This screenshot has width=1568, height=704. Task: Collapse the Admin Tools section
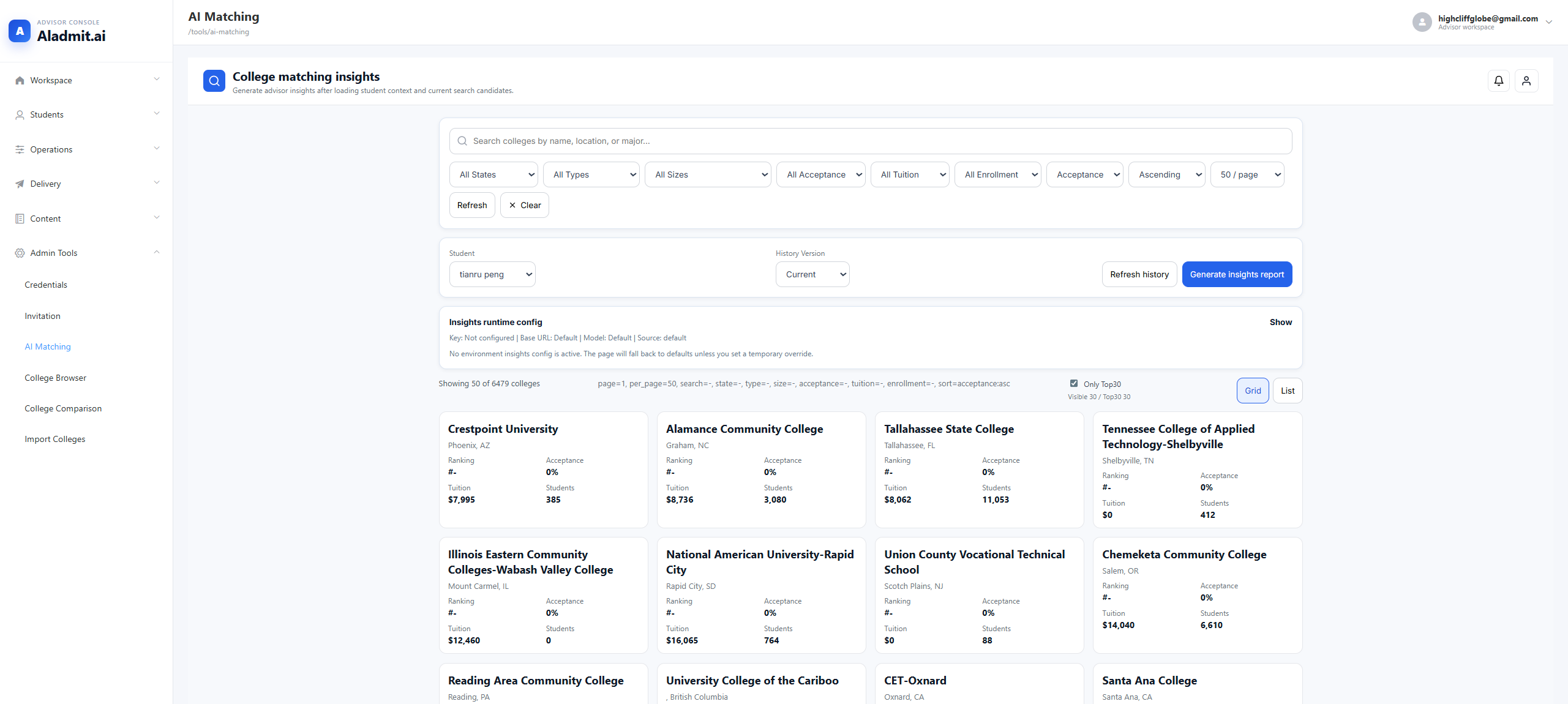pos(156,252)
